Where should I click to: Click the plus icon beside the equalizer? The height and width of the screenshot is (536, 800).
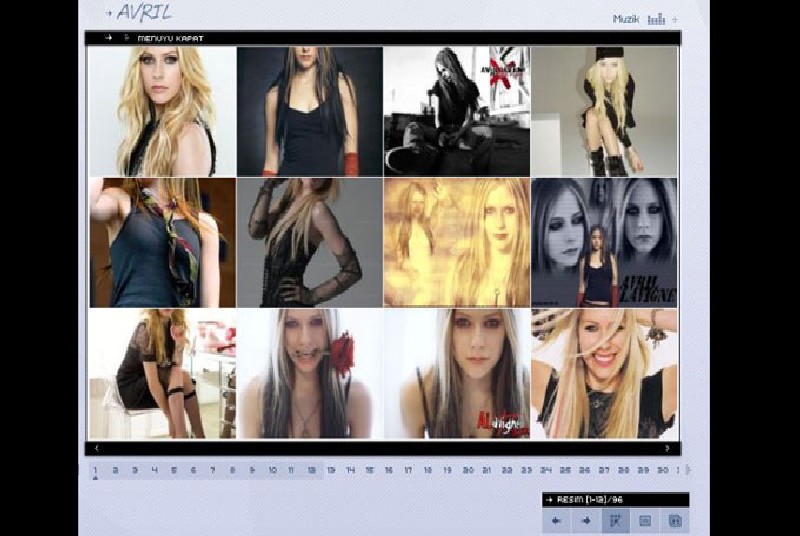tap(674, 20)
